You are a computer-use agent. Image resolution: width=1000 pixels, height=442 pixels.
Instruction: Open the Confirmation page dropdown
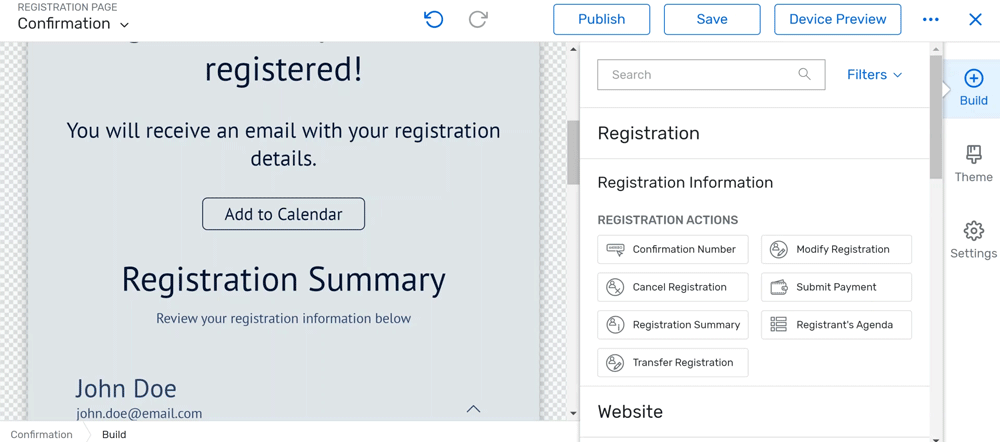point(74,24)
